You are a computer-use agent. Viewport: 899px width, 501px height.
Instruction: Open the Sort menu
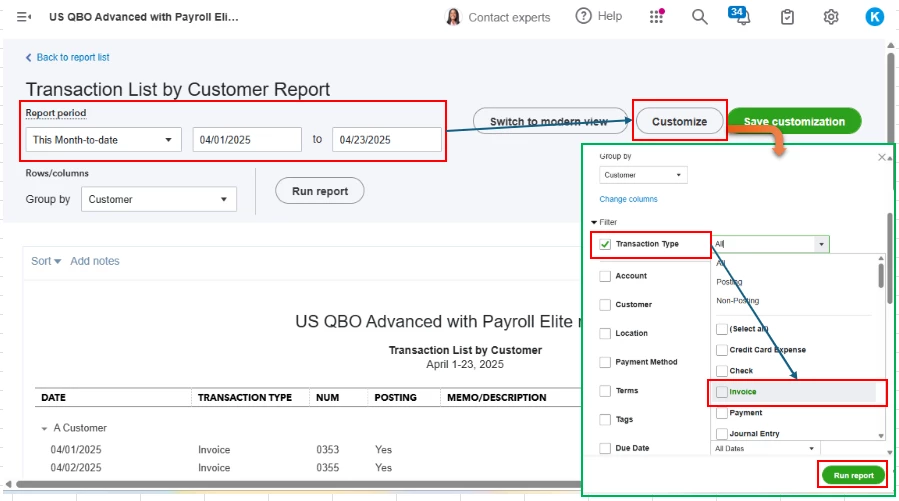click(x=46, y=261)
